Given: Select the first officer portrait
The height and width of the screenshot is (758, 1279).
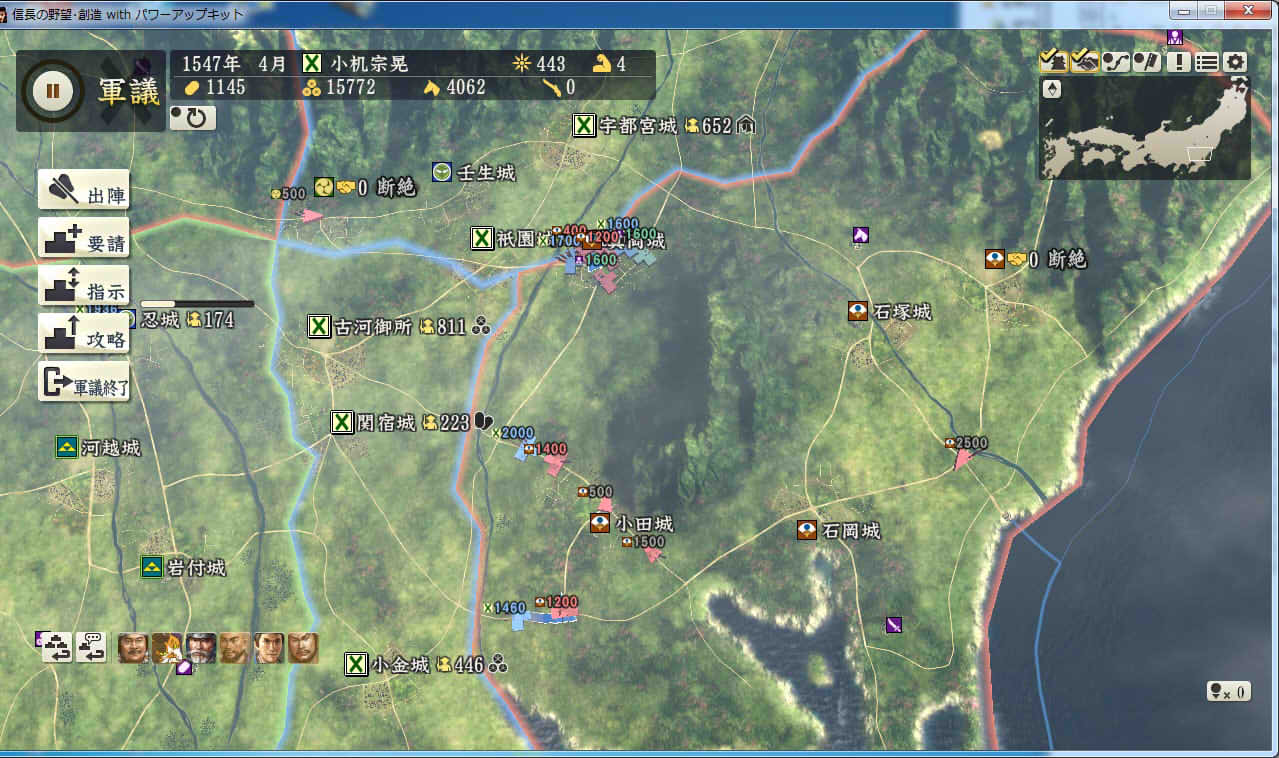Looking at the screenshot, I should point(133,648).
